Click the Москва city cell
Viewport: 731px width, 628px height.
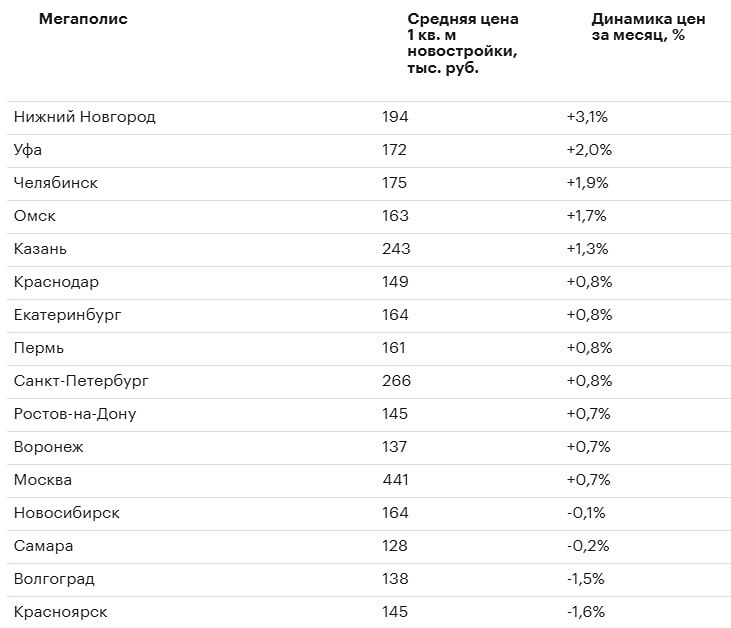click(x=43, y=480)
